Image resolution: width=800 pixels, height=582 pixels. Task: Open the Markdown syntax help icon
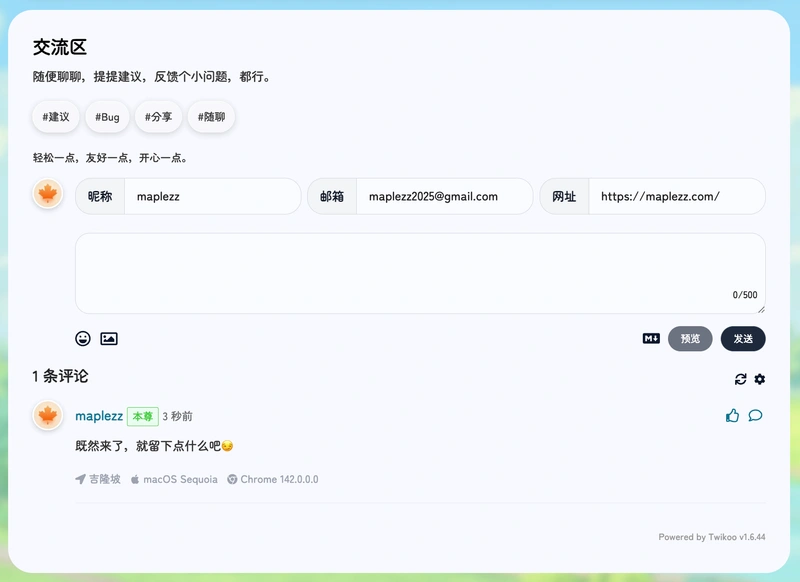[x=650, y=339]
